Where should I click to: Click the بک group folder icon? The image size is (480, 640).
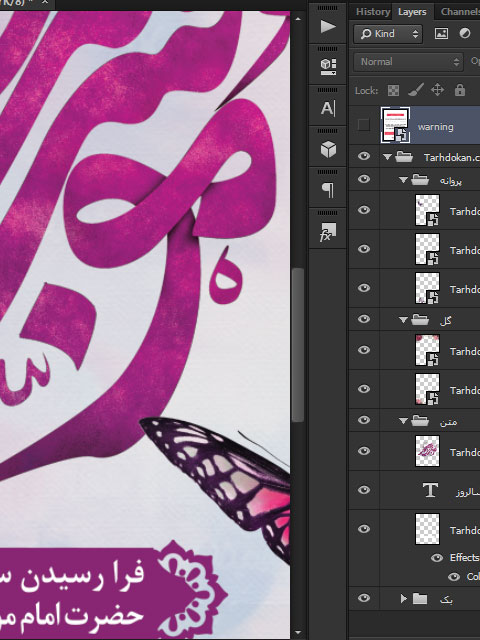pyautogui.click(x=420, y=599)
